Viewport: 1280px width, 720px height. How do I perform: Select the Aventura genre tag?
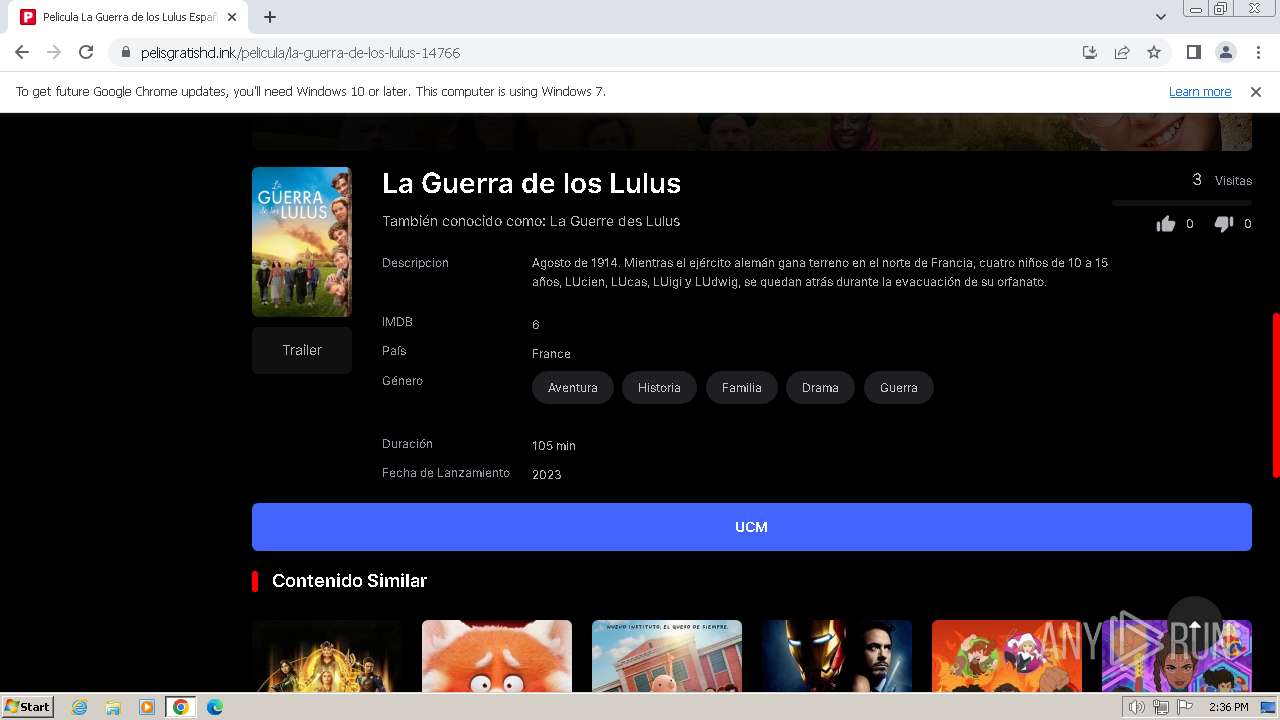click(573, 388)
